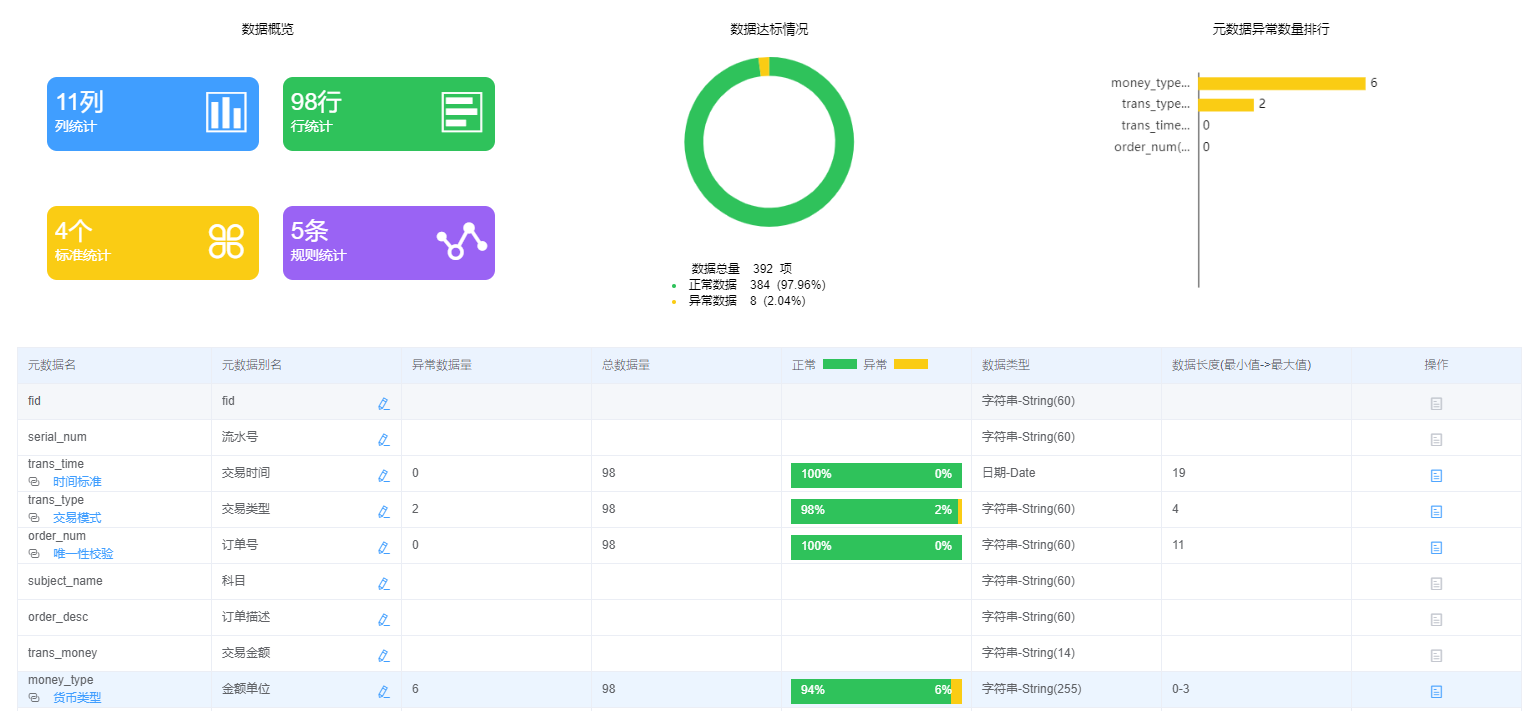The height and width of the screenshot is (711, 1534).
Task: Click copy icon beside 唯一性校验
Action: (x=34, y=554)
